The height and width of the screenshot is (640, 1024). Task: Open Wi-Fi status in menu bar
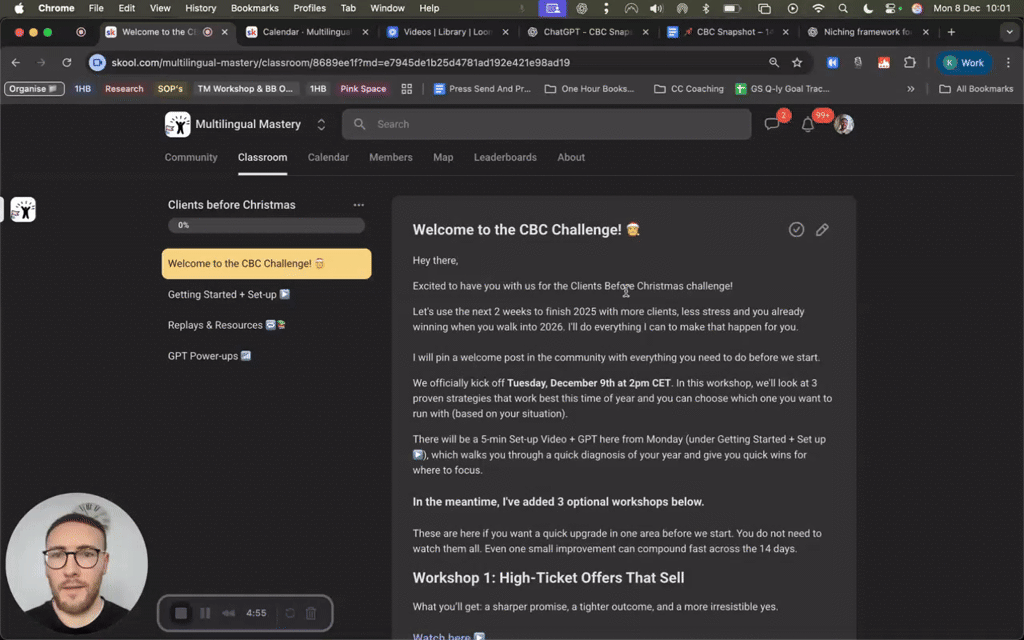click(818, 8)
